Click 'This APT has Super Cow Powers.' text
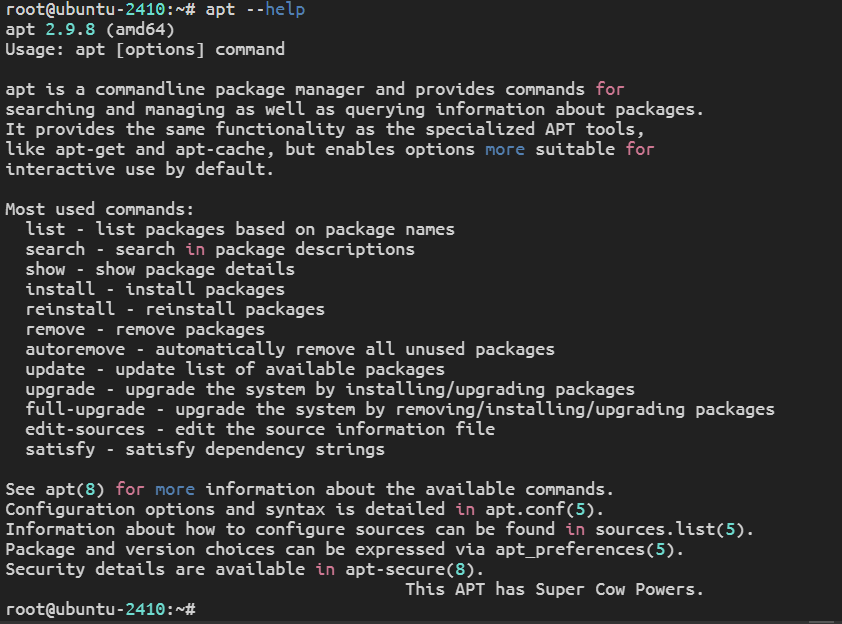Image resolution: width=842 pixels, height=624 pixels. (555, 589)
